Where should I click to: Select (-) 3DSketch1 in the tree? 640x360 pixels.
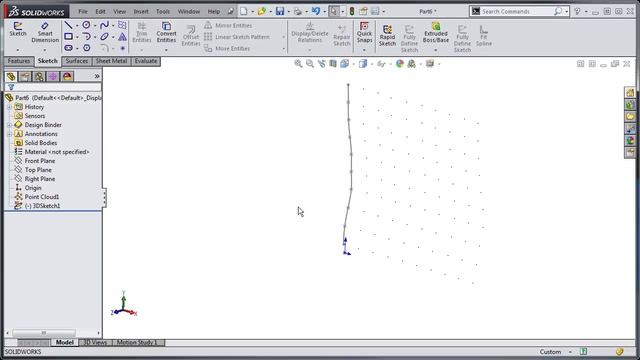[42, 206]
